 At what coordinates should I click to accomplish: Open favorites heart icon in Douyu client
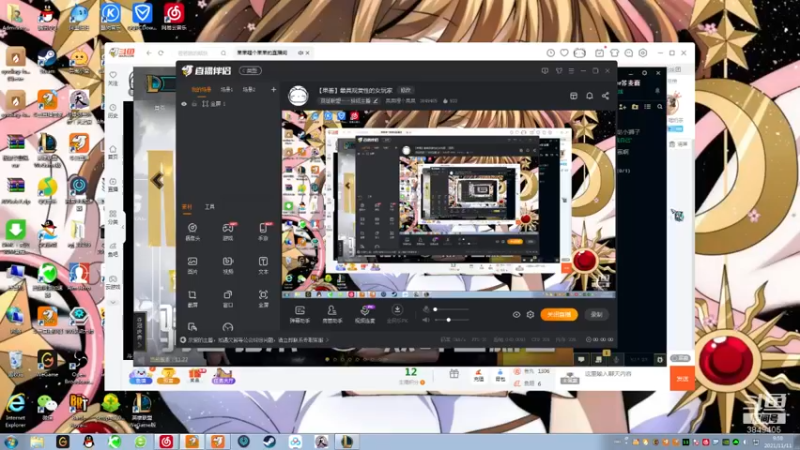[564, 53]
